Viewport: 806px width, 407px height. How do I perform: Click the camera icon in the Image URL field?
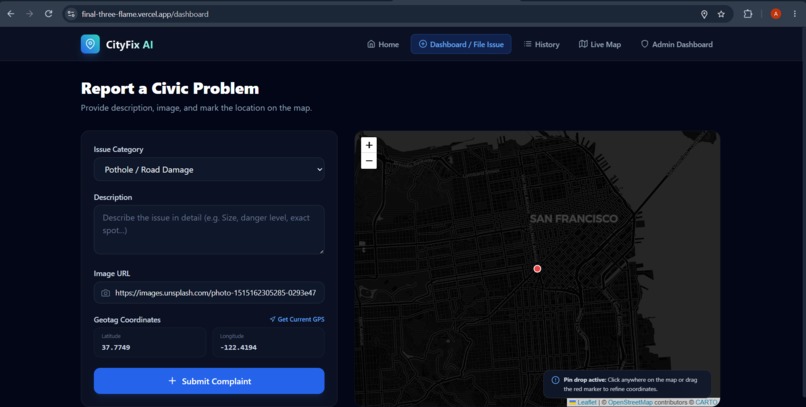(x=105, y=293)
